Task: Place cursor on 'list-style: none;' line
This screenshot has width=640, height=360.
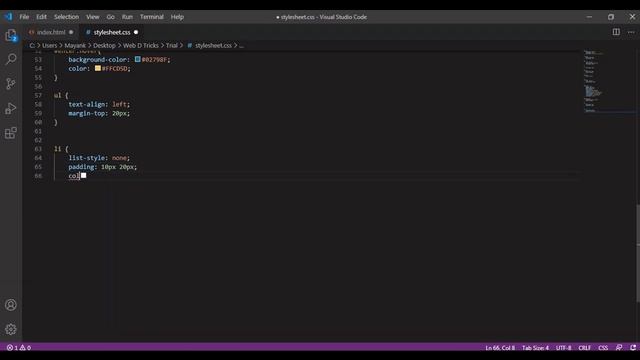Action: pyautogui.click(x=99, y=158)
